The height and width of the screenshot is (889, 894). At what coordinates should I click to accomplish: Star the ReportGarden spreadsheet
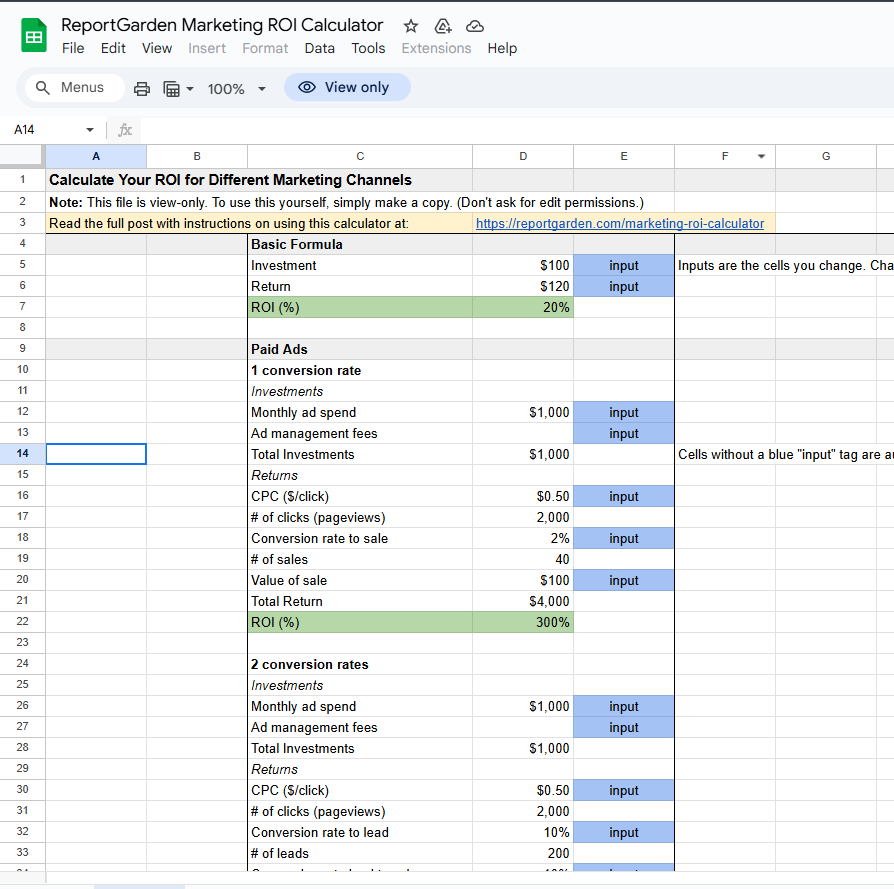coord(411,26)
